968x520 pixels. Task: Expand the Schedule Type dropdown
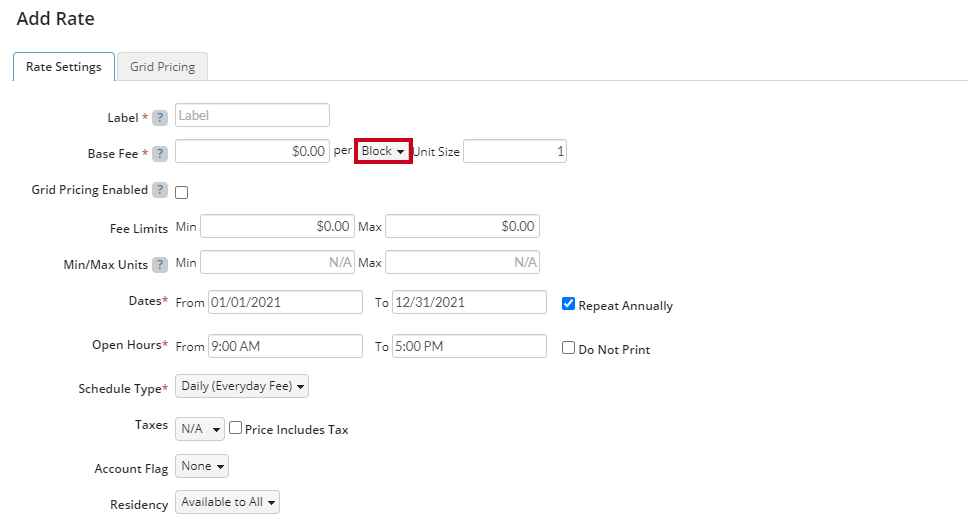tap(242, 386)
